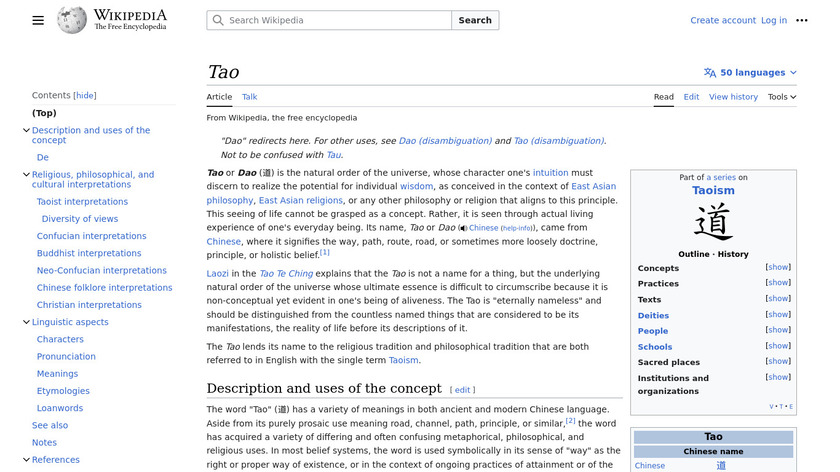Screen dimensions: 840x472
Task: Show the Practices section in Taoism box
Action: coord(778,283)
